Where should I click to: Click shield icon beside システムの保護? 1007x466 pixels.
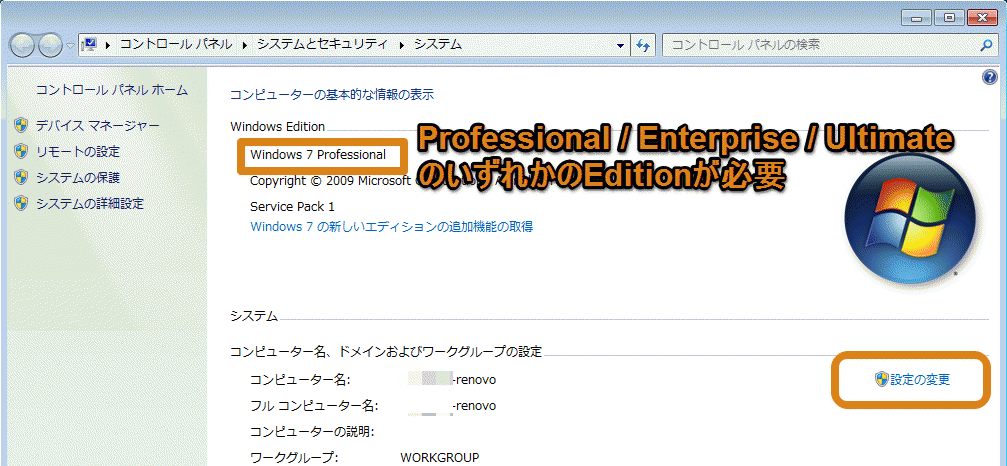coord(21,177)
